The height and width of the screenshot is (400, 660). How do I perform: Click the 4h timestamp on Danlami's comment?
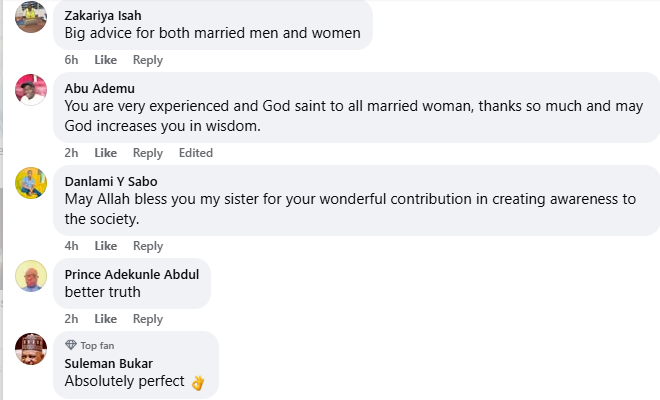pos(71,246)
